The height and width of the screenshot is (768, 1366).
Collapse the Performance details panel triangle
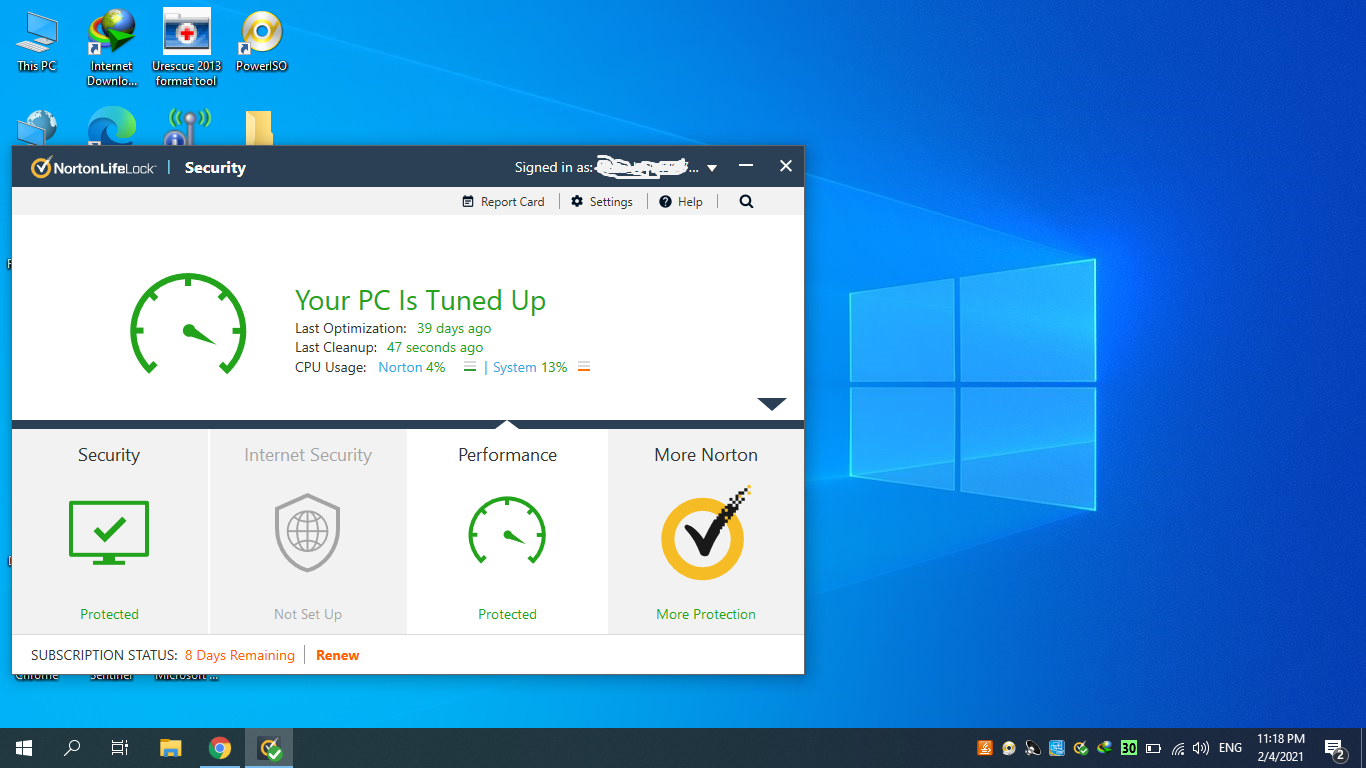click(x=772, y=404)
